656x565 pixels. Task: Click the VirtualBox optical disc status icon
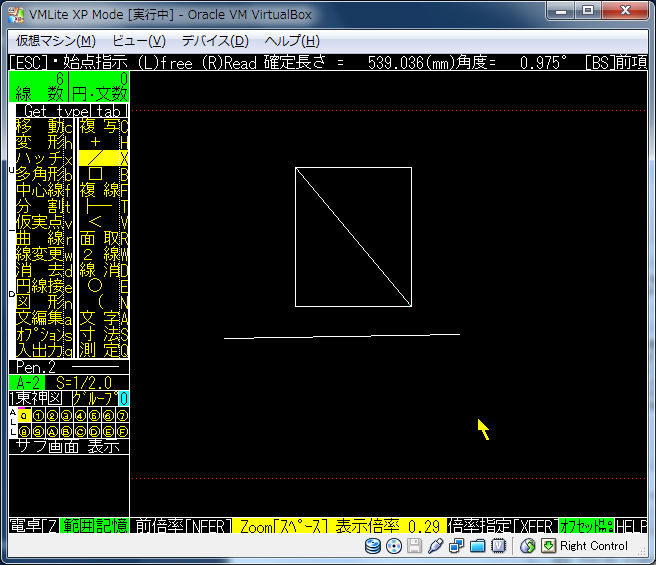(x=394, y=546)
